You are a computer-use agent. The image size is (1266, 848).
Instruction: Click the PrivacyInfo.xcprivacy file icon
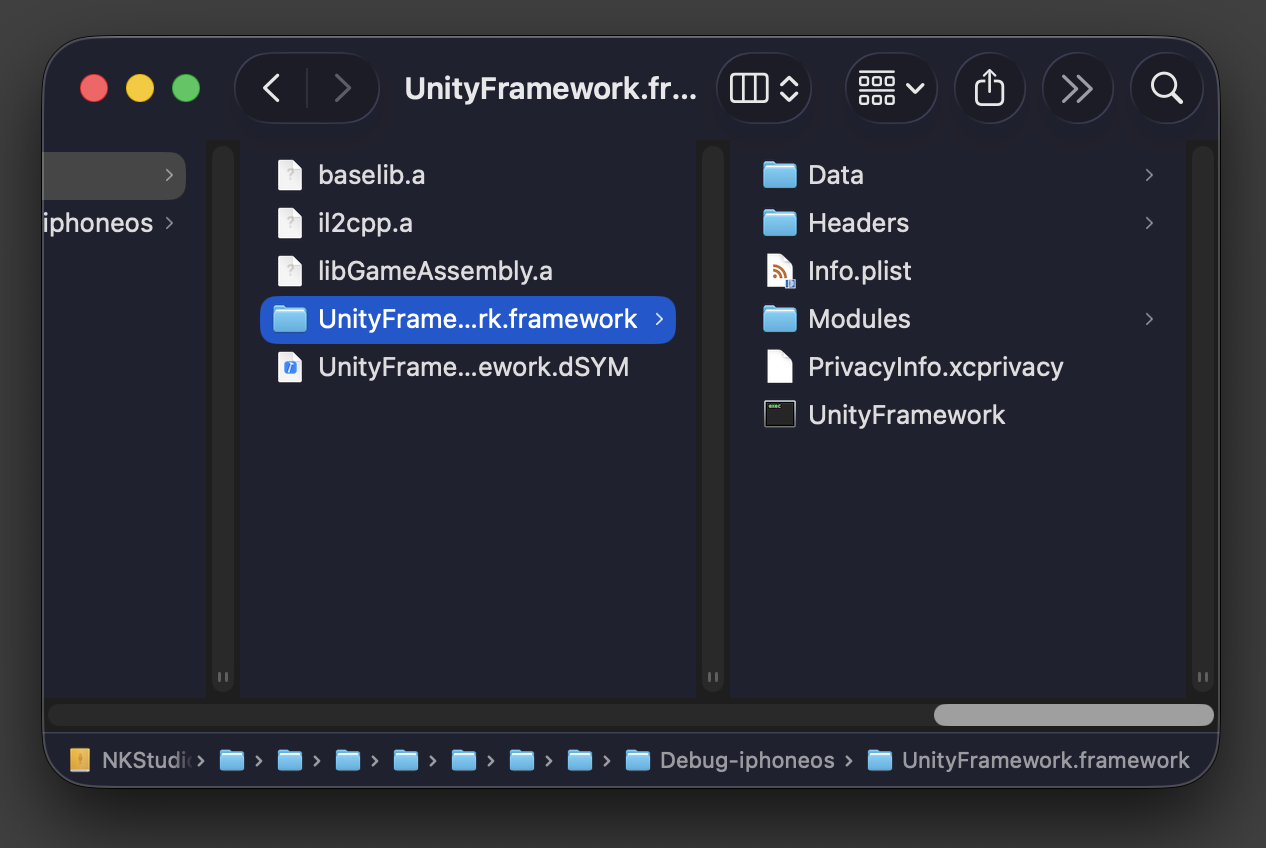coord(779,367)
